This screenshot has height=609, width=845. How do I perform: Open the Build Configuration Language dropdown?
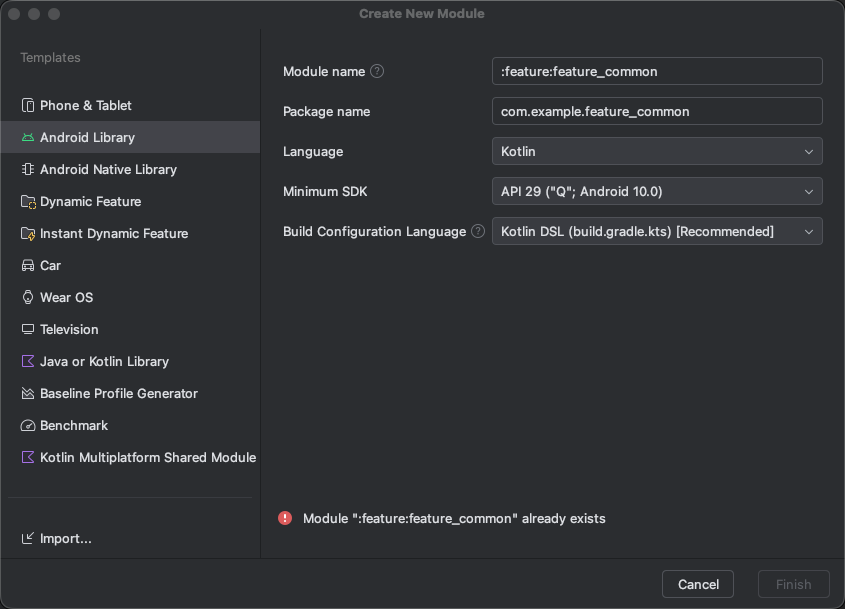point(657,231)
